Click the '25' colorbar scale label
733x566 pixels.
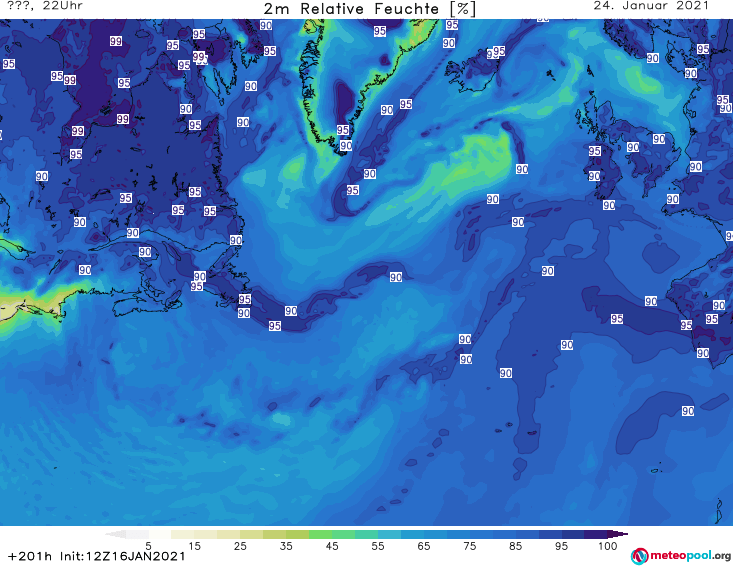point(240,546)
